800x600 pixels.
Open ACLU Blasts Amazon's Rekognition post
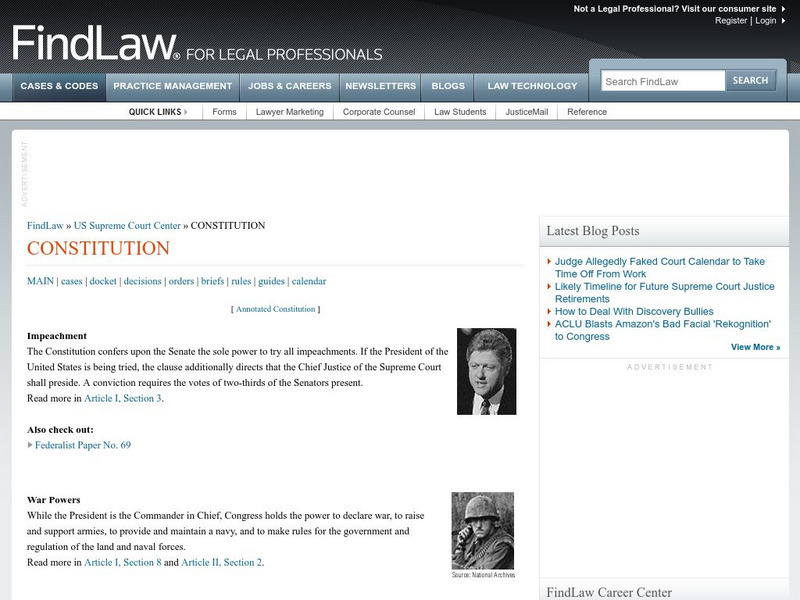tap(662, 330)
